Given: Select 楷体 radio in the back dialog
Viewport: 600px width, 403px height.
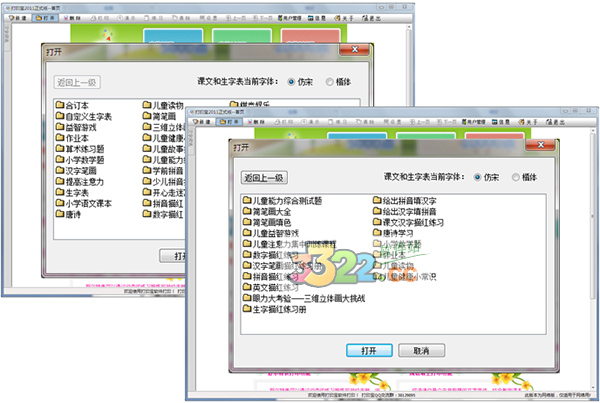Looking at the screenshot, I should 329,82.
